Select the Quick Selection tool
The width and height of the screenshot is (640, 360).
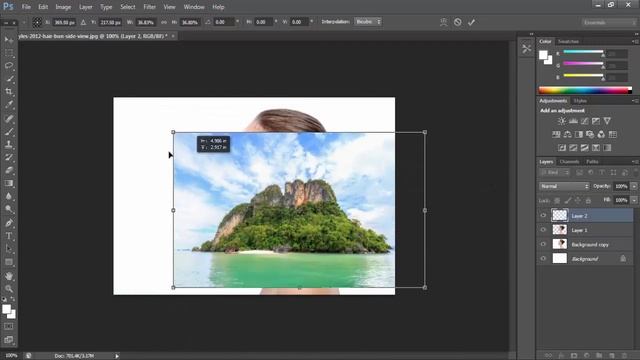coord(9,79)
